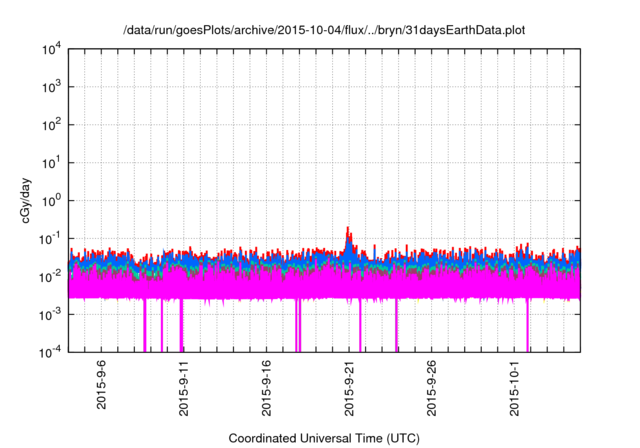Click the 2015-9-21 date tick label
The image size is (640, 448).
pos(349,388)
